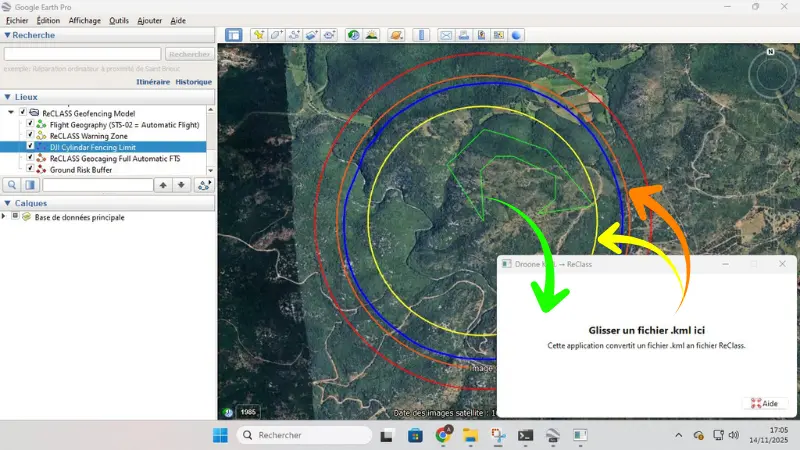The image size is (800, 450).
Task: Click the Itinéraire link
Action: [152, 82]
